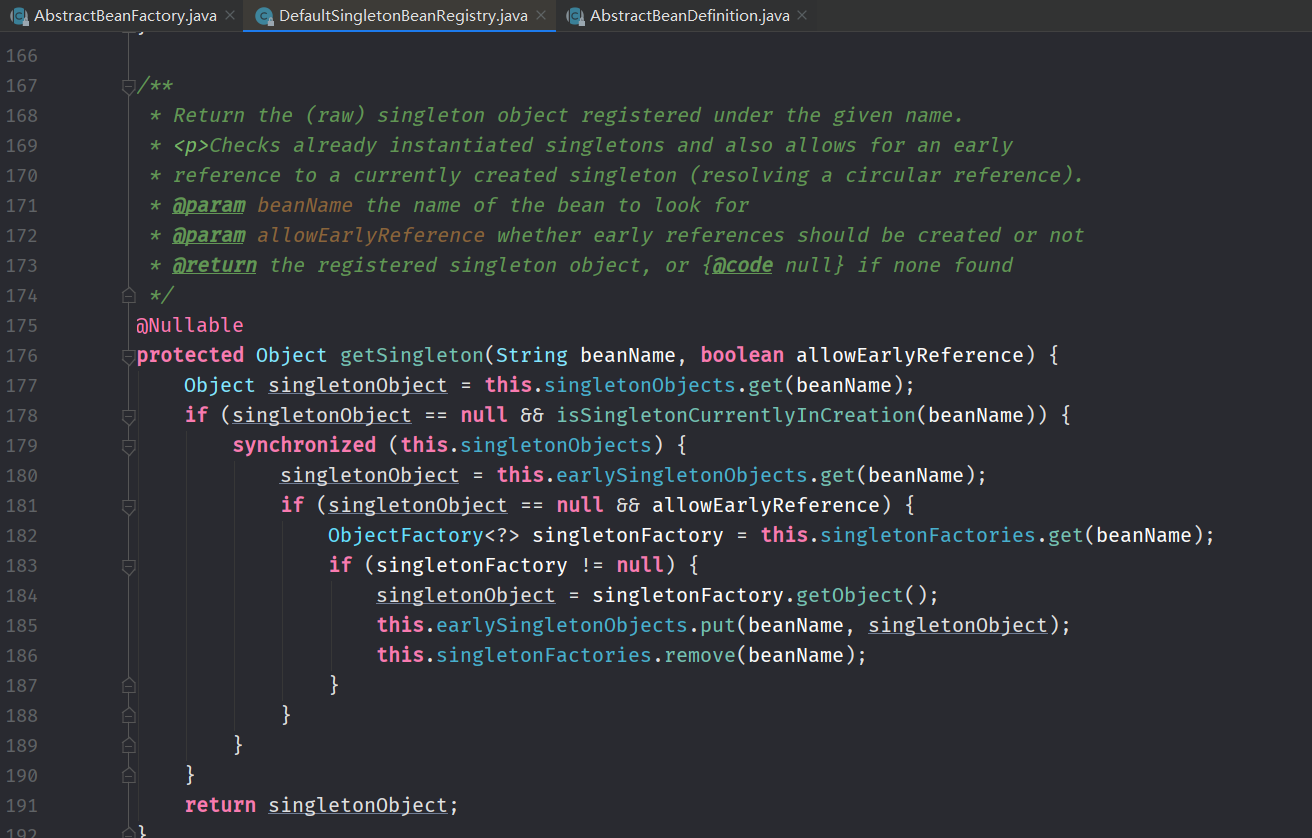Click line number 176 in the gutter
The height and width of the screenshot is (838, 1312).
[x=21, y=355]
